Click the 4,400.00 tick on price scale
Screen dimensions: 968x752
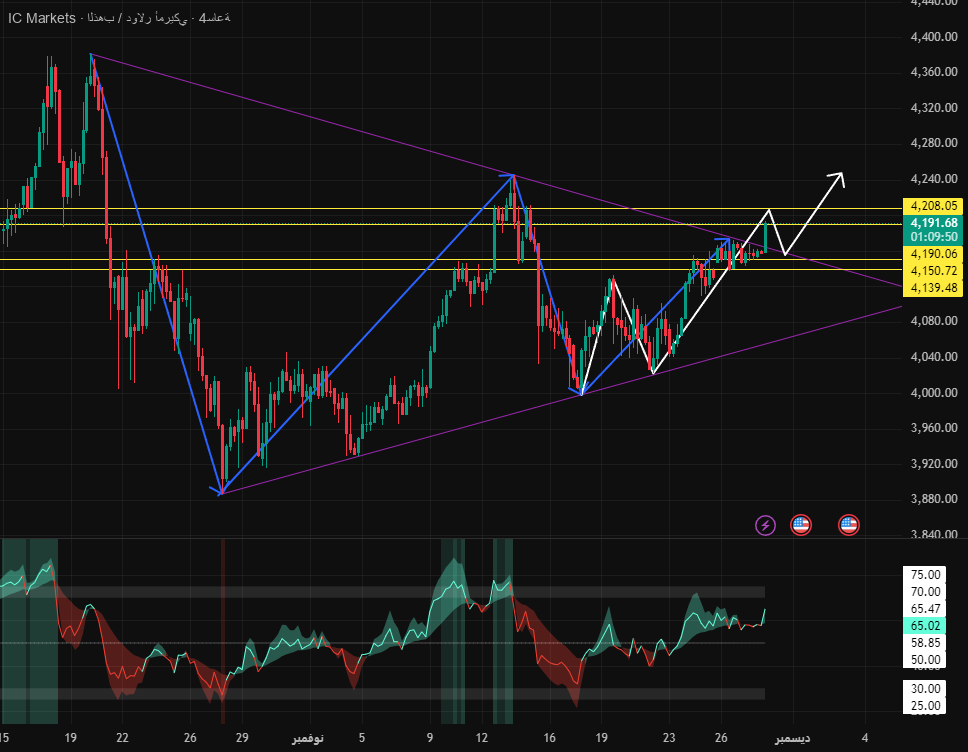coord(933,37)
